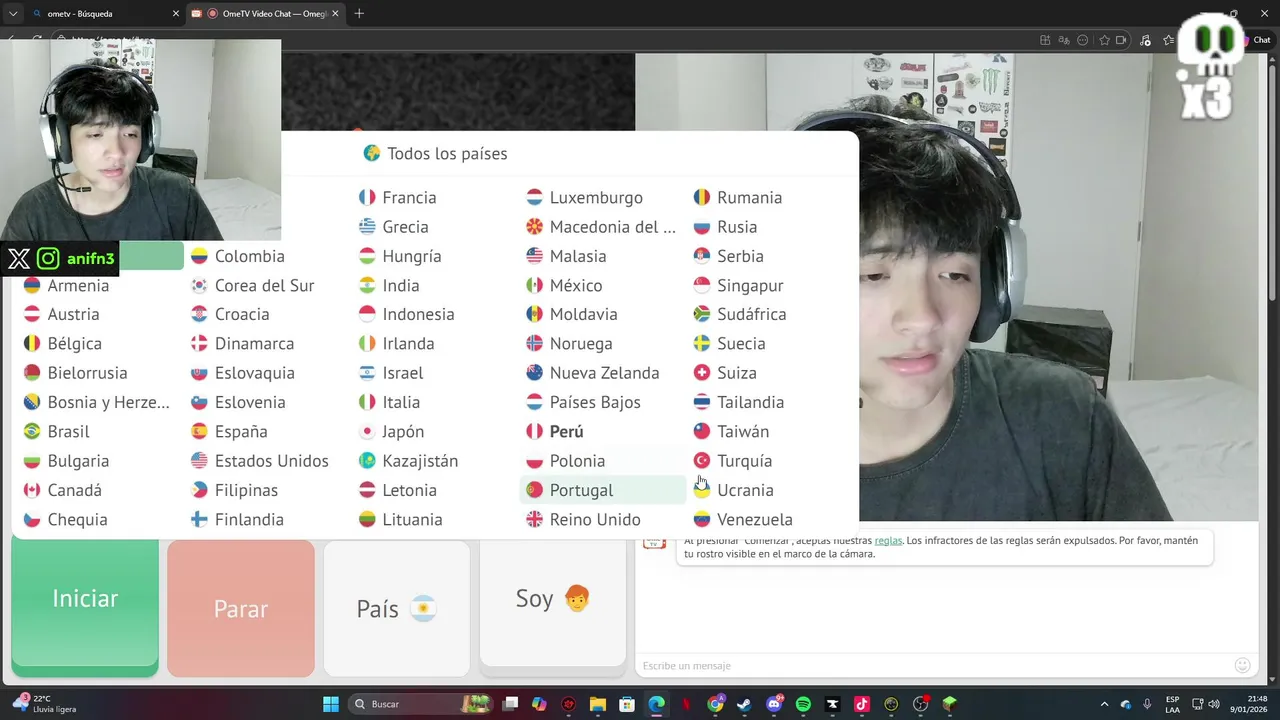The image size is (1280, 720).
Task: Open Copilot from the taskbar
Action: pos(539,704)
